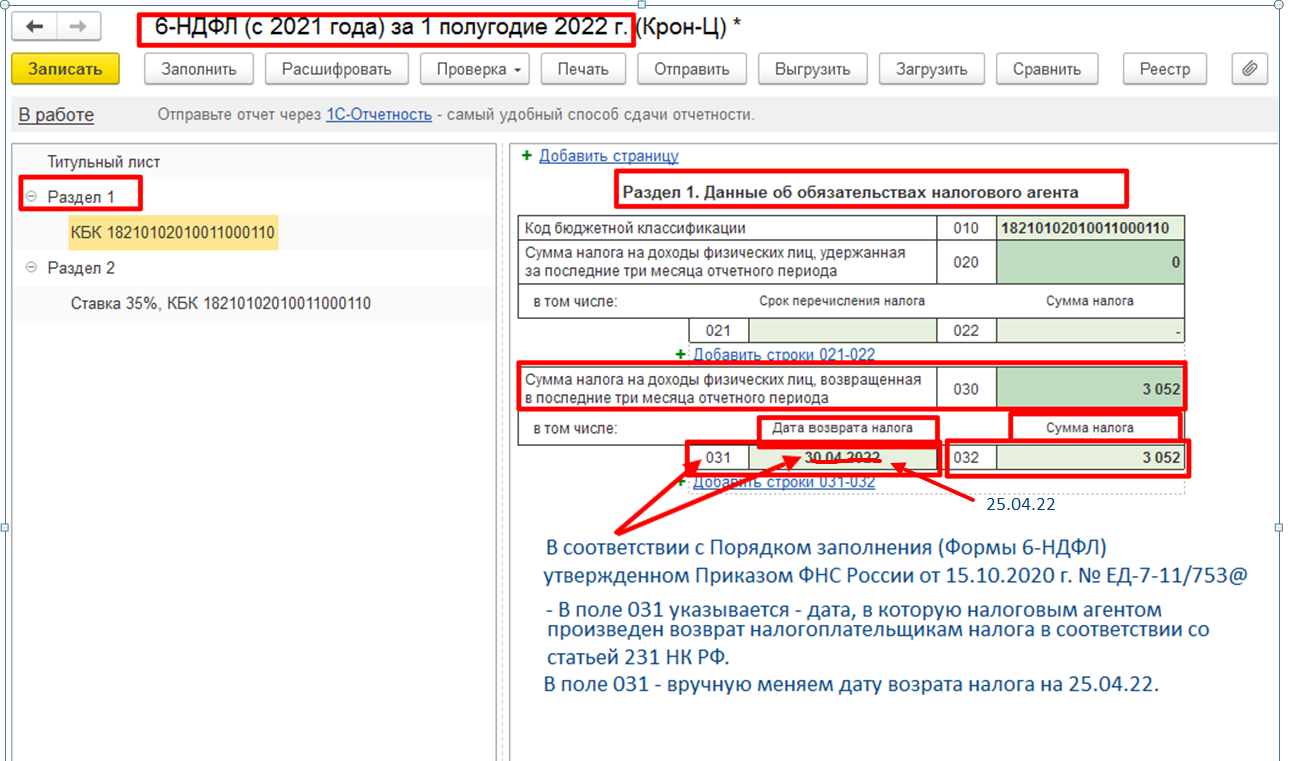Viewport: 1292px width, 761px height.
Task: Click the sum field in row 020
Action: (1090, 263)
